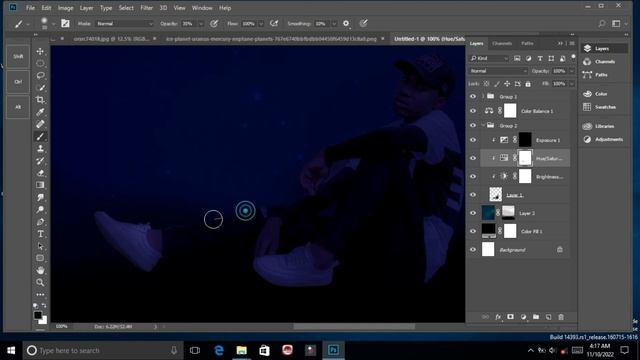Select the Eyedropper tool
This screenshot has width=640, height=360.
click(40, 112)
